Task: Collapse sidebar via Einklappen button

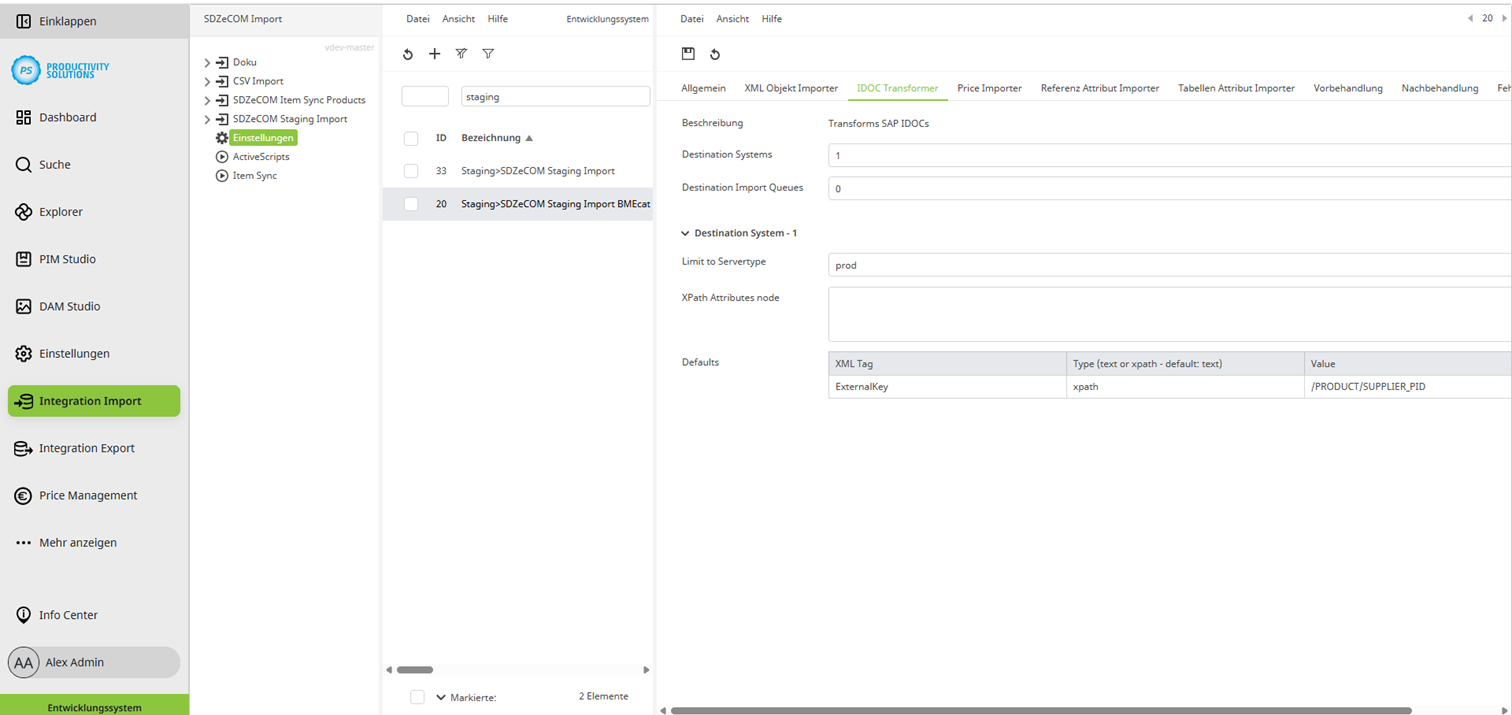Action: pyautogui.click(x=60, y=20)
